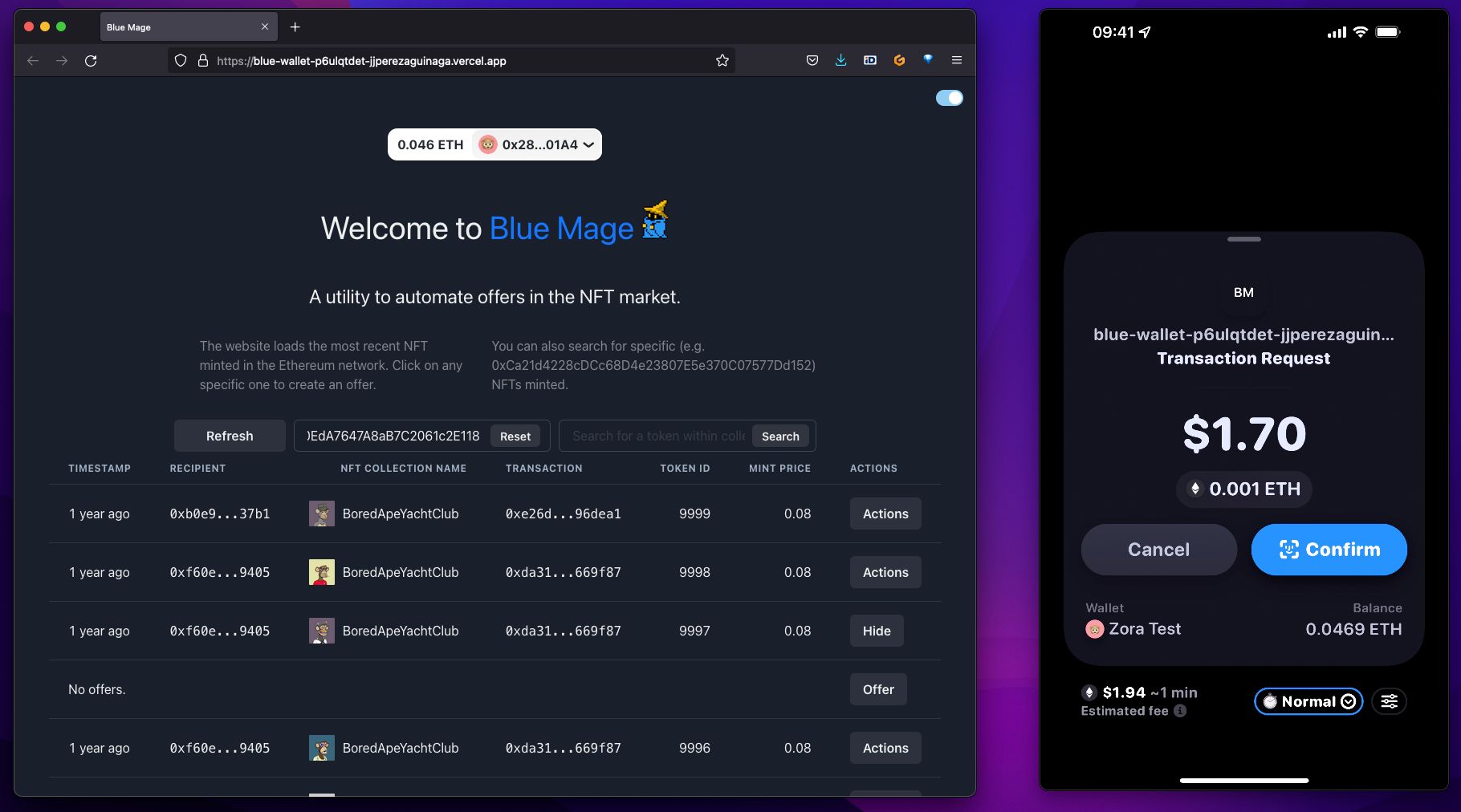1461x812 pixels.
Task: Open Actions for token 9998
Action: coord(885,572)
